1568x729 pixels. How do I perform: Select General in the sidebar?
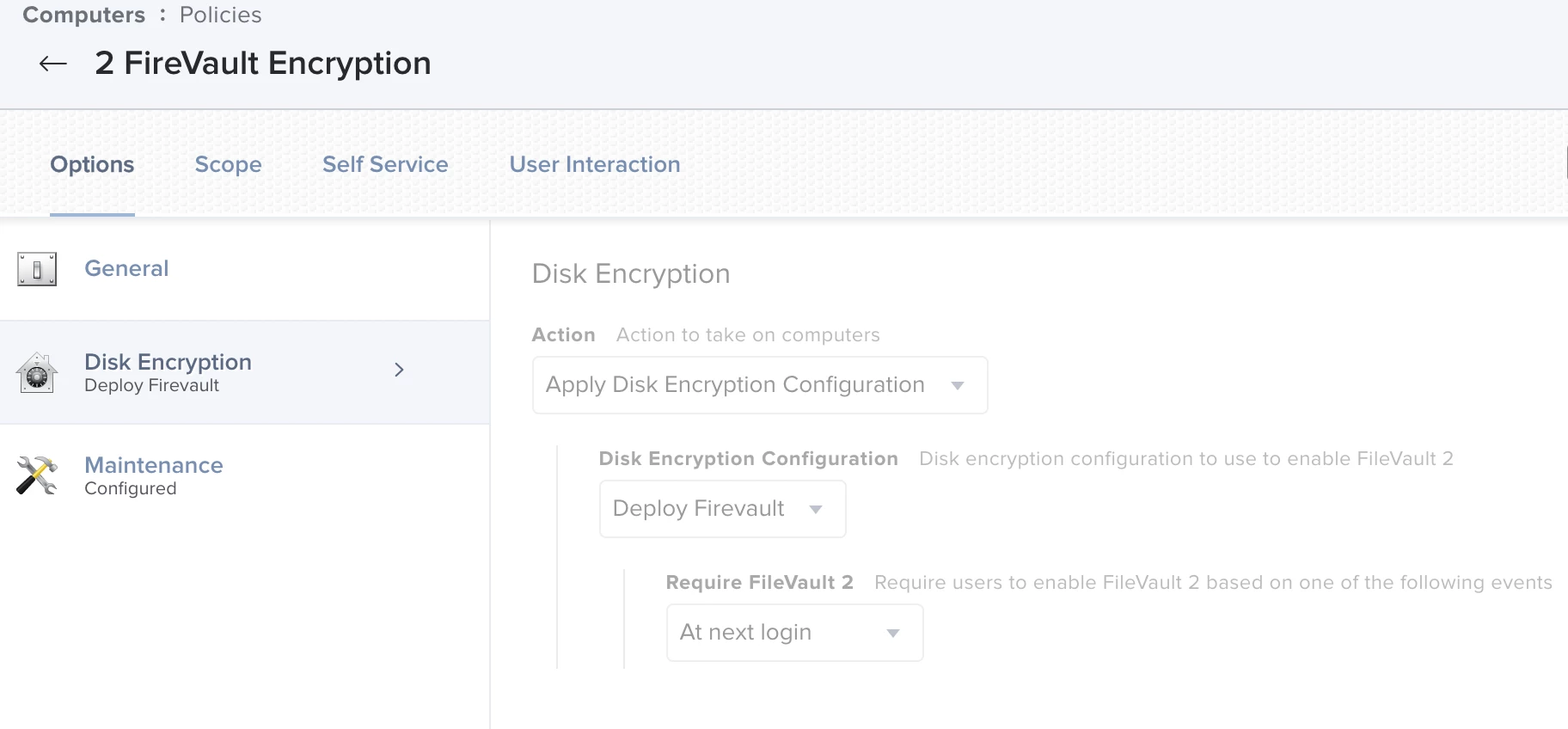(126, 268)
